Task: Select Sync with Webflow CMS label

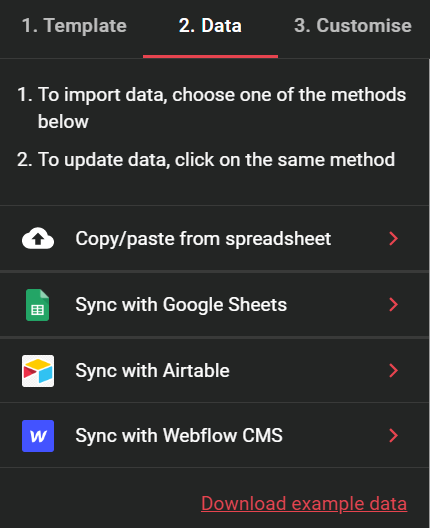Action: pyautogui.click(x=179, y=435)
